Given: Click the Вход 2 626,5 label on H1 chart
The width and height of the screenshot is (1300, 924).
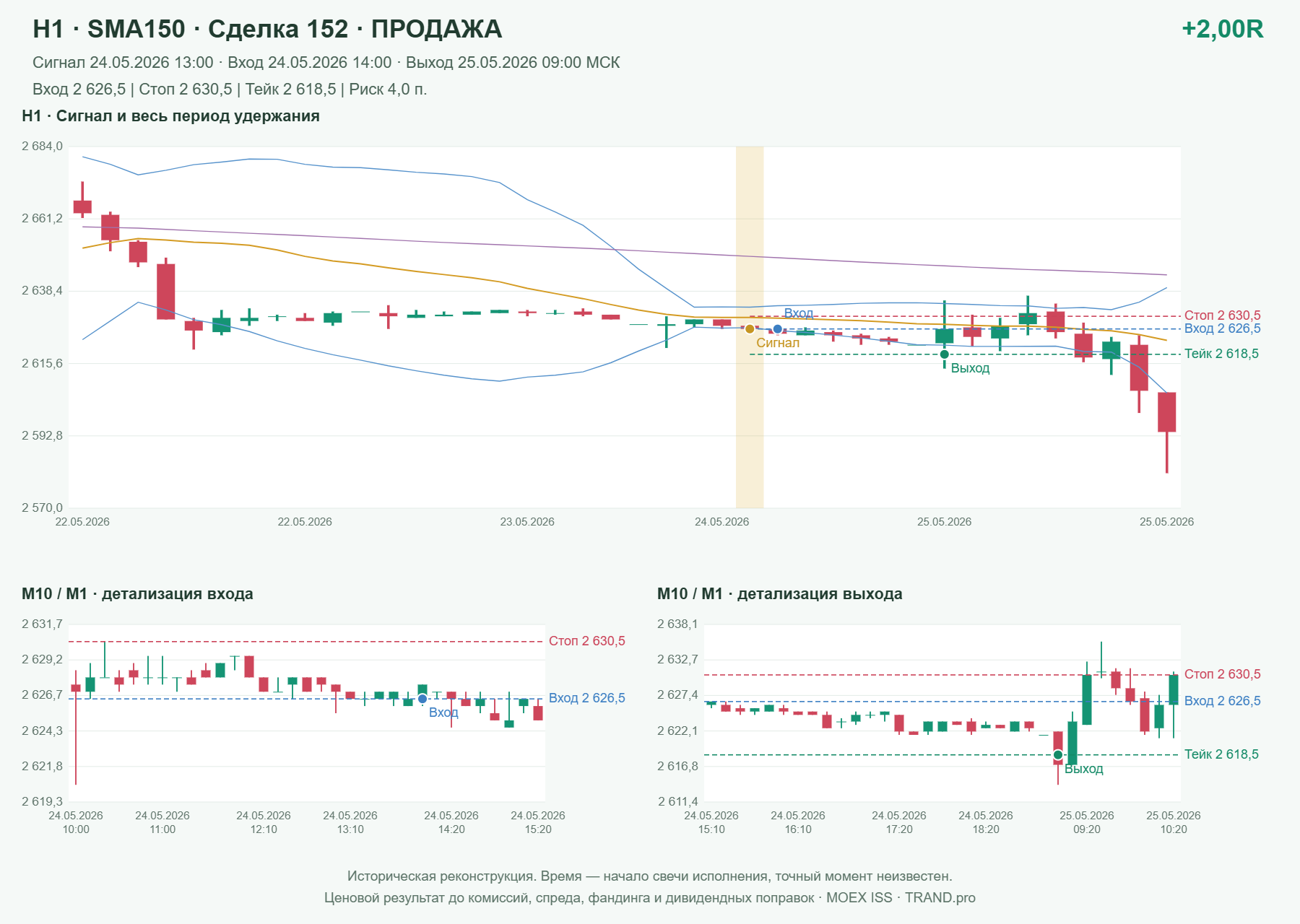Looking at the screenshot, I should click(1222, 328).
